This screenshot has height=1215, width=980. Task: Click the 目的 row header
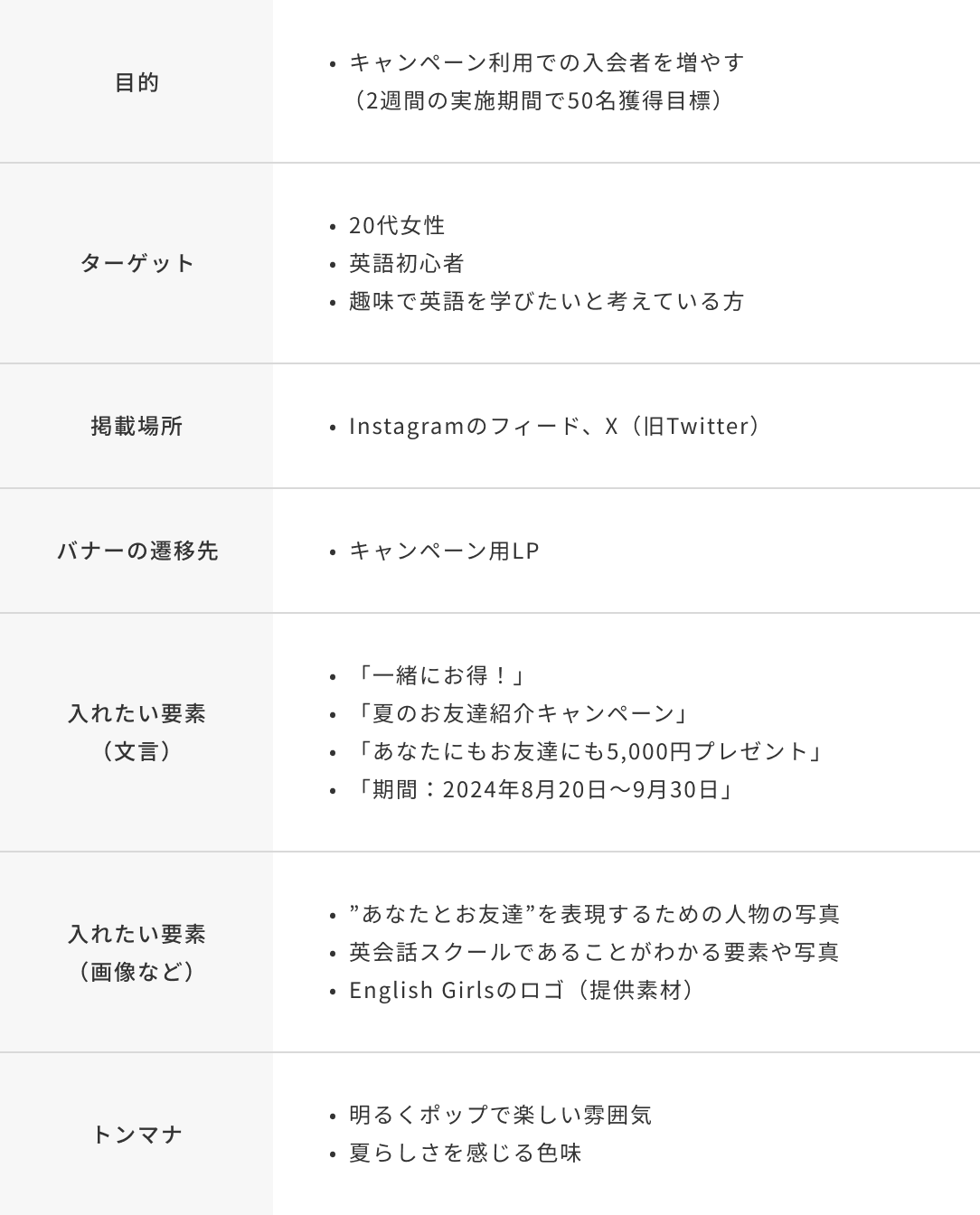tap(137, 82)
